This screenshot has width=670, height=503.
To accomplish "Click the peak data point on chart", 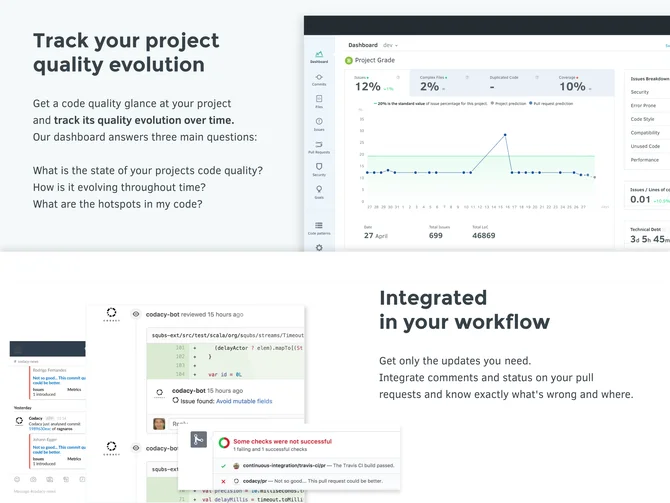I will click(x=505, y=135).
